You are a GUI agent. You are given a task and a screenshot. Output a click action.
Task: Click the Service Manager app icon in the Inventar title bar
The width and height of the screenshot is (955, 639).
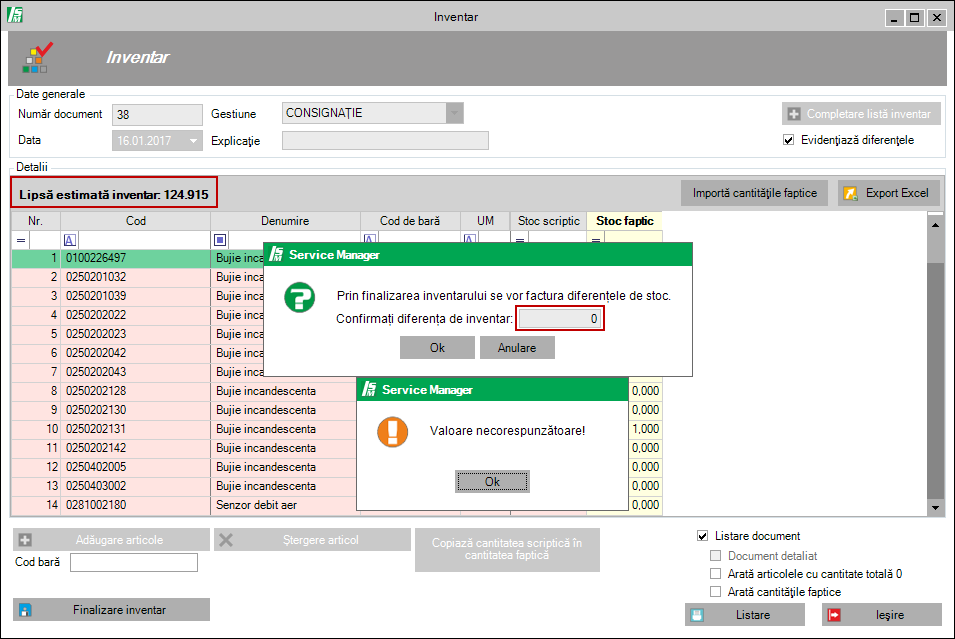pos(15,15)
